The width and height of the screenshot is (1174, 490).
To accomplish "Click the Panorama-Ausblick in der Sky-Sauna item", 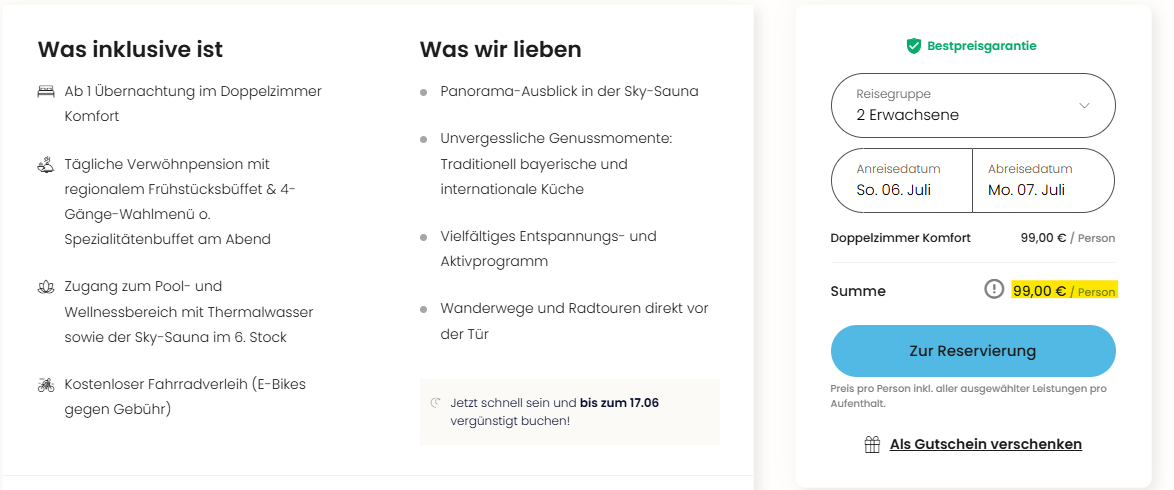I will 569,91.
